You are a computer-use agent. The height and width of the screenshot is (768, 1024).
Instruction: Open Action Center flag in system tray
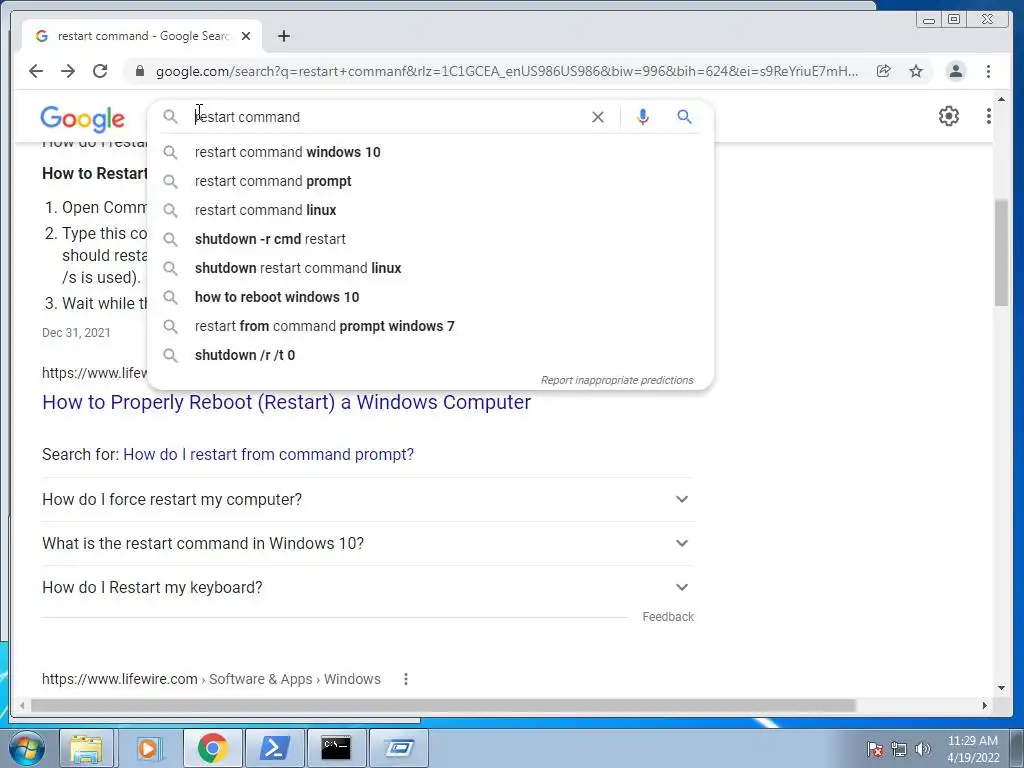pyautogui.click(x=875, y=749)
